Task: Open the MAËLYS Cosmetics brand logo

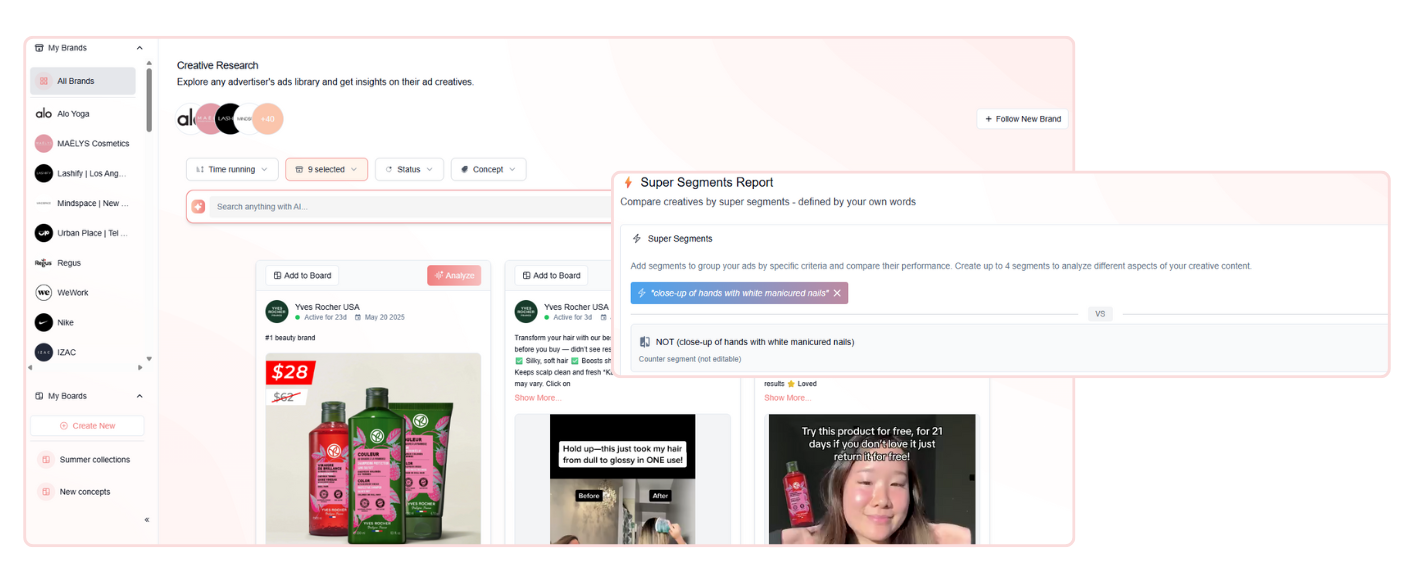Action: tap(44, 143)
